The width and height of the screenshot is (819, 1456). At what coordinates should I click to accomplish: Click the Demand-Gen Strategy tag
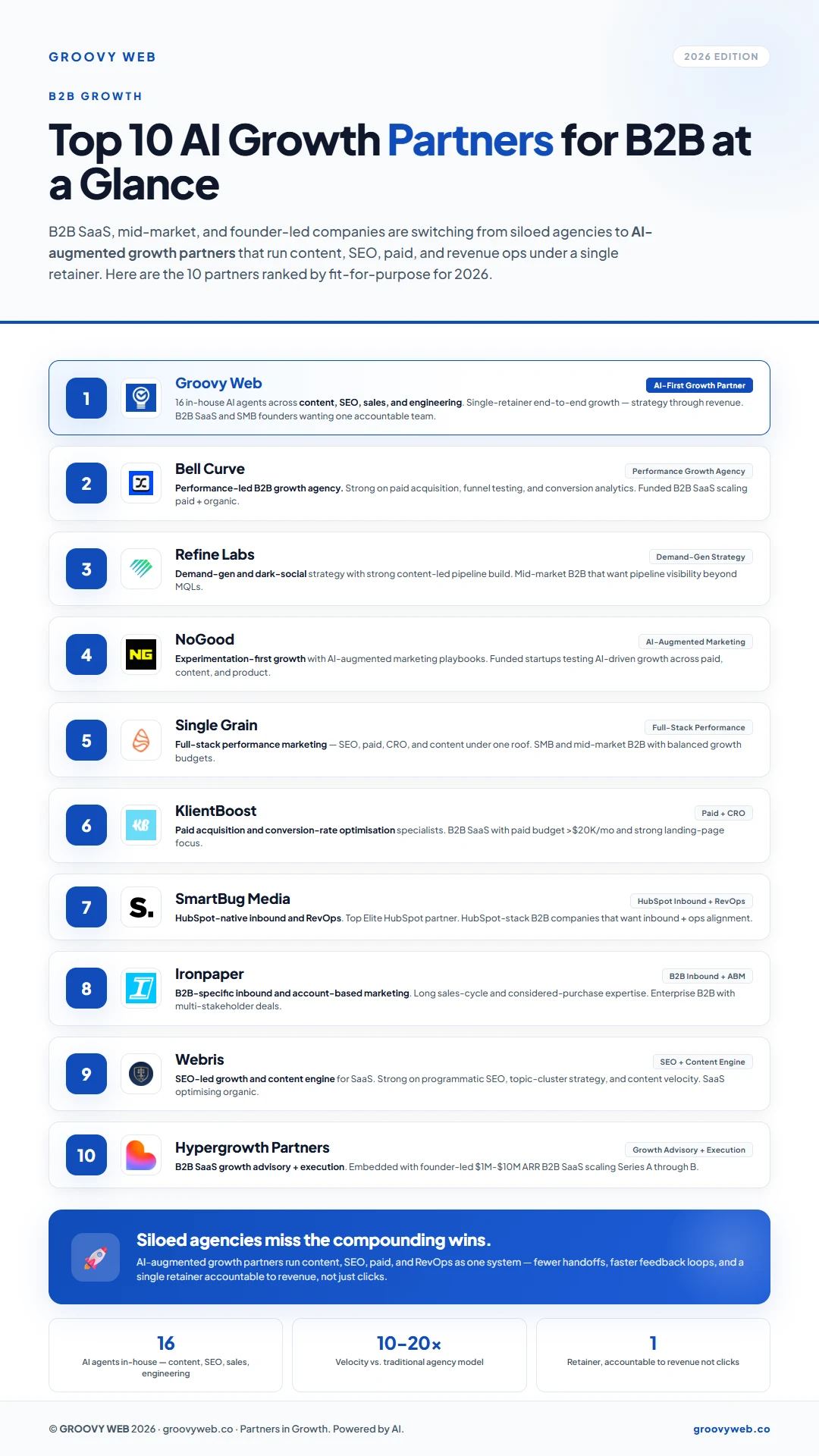pyautogui.click(x=701, y=557)
